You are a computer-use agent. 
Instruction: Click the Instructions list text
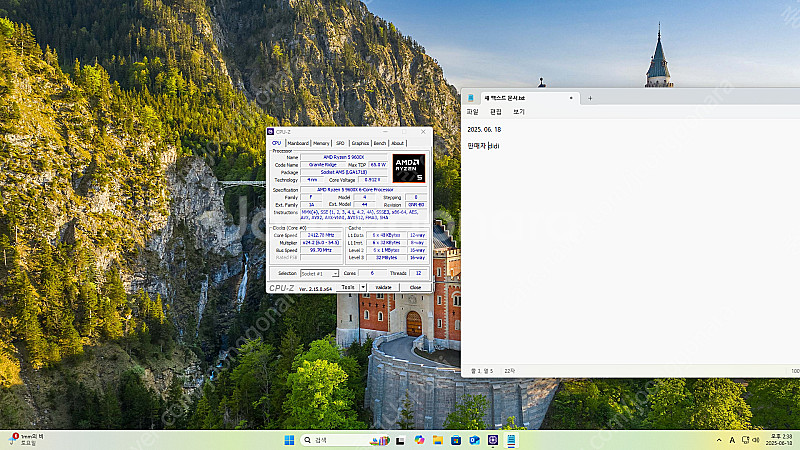click(364, 215)
